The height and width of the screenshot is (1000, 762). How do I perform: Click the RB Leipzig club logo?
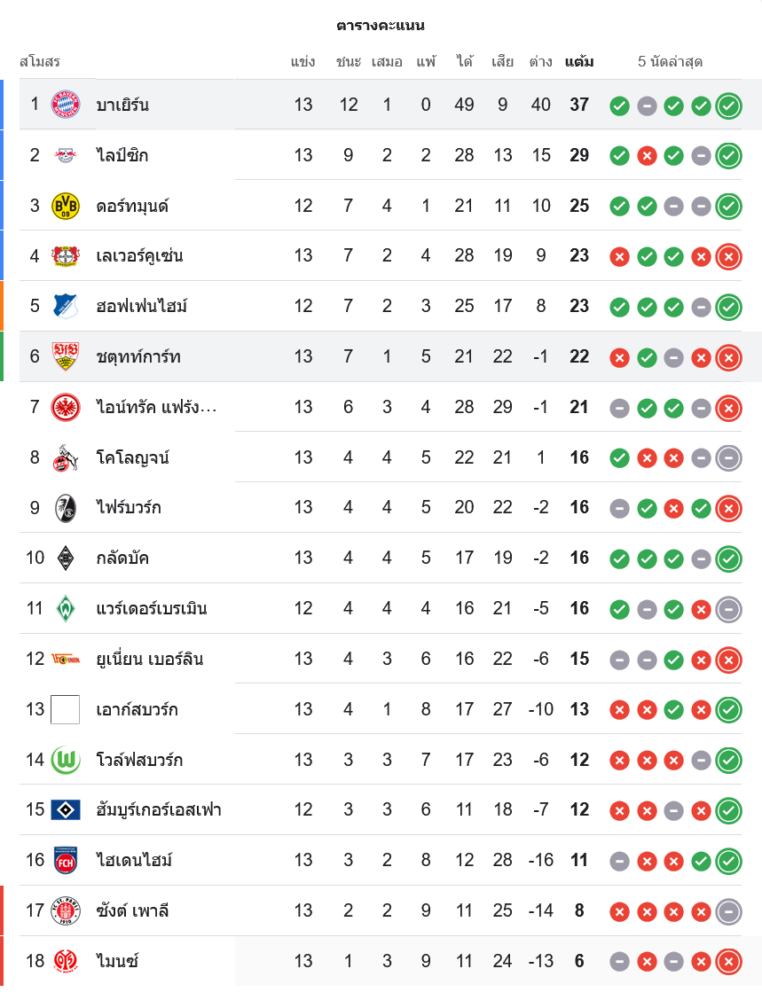(66, 155)
